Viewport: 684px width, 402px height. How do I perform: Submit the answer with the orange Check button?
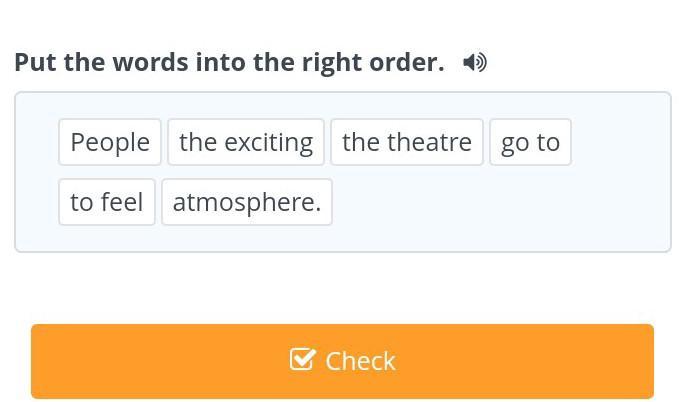point(342,361)
